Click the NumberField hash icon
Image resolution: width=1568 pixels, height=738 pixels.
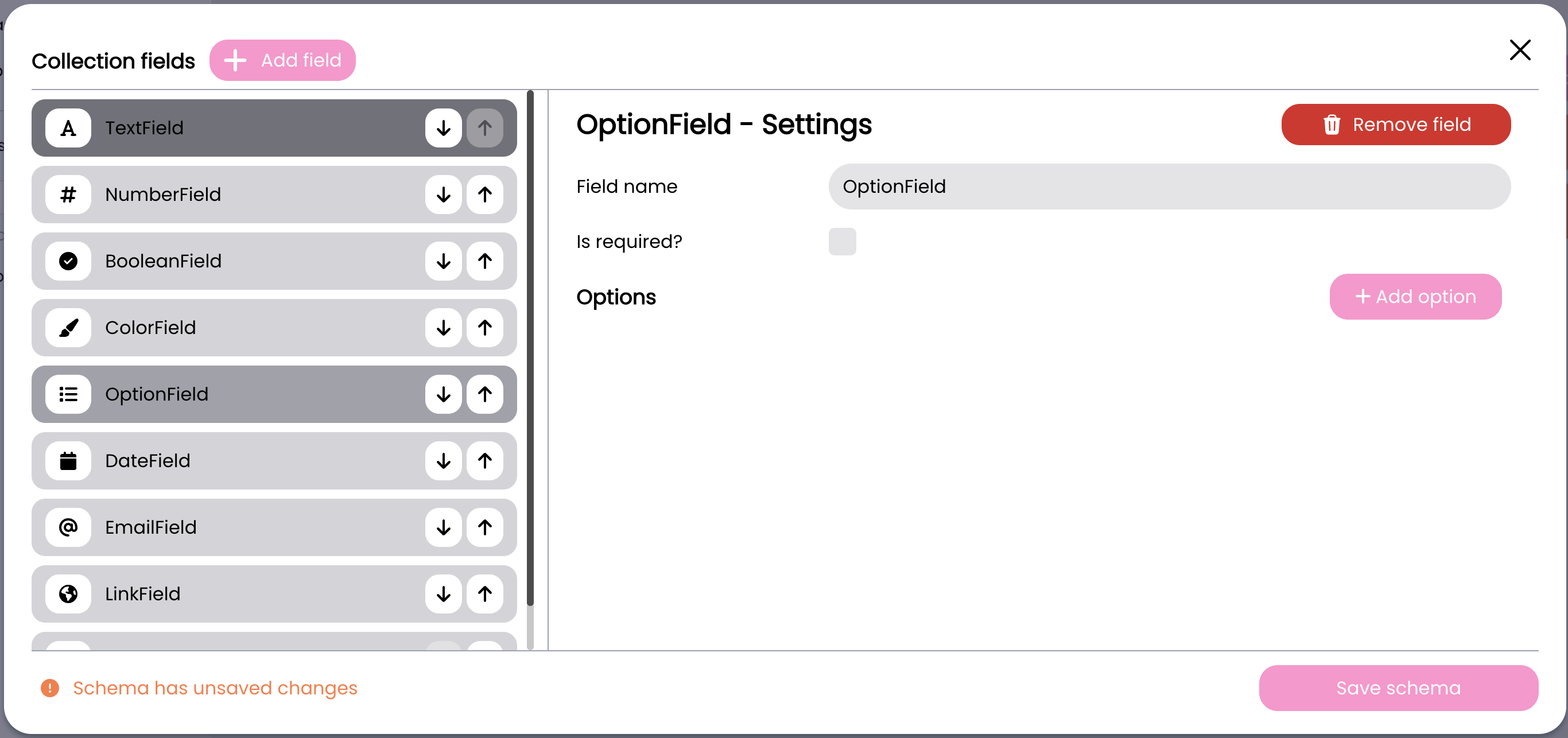click(68, 195)
